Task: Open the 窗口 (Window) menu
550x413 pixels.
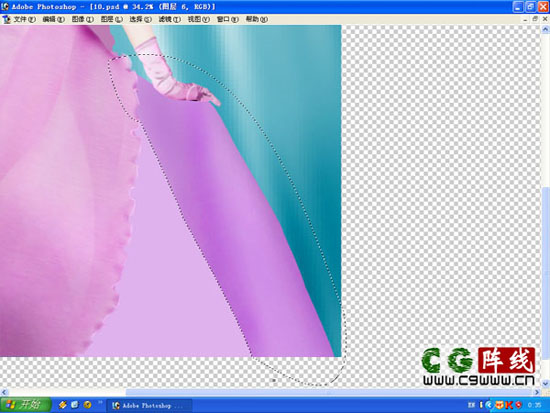Action: click(227, 19)
